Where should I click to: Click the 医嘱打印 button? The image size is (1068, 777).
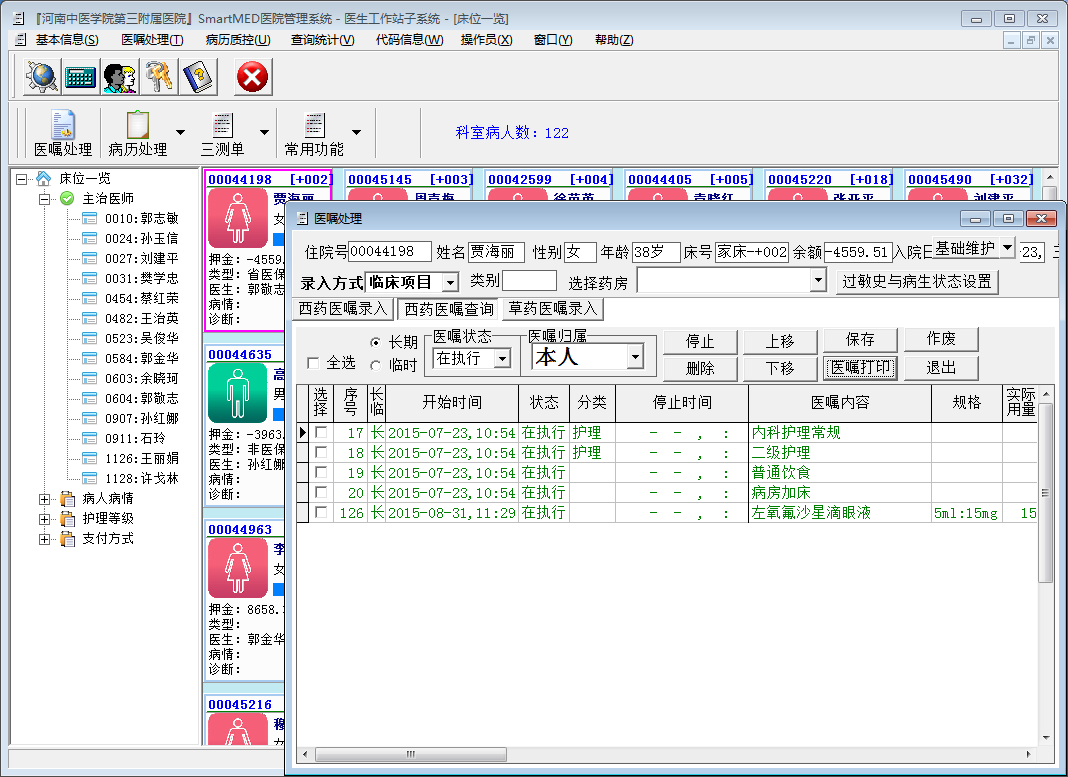coord(860,368)
